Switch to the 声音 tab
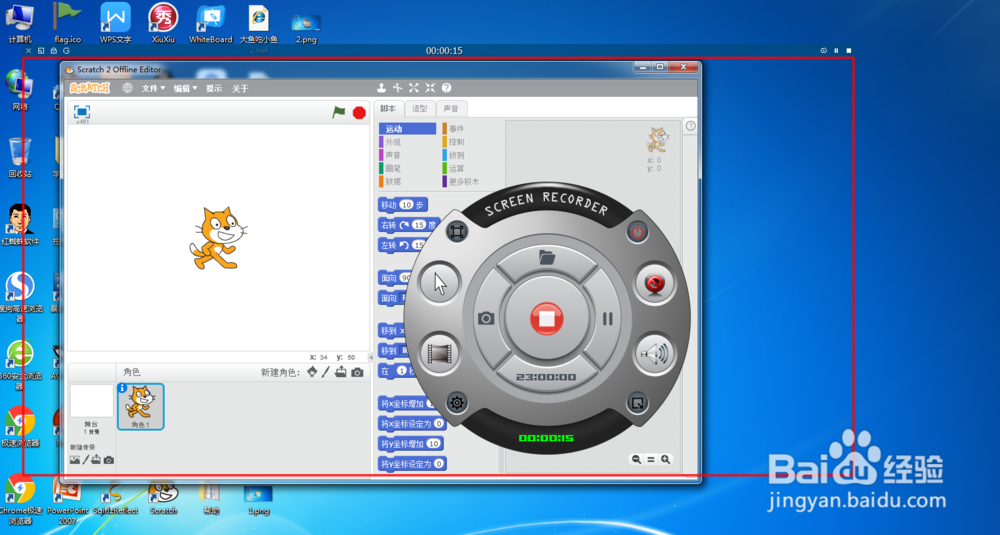 [x=451, y=108]
